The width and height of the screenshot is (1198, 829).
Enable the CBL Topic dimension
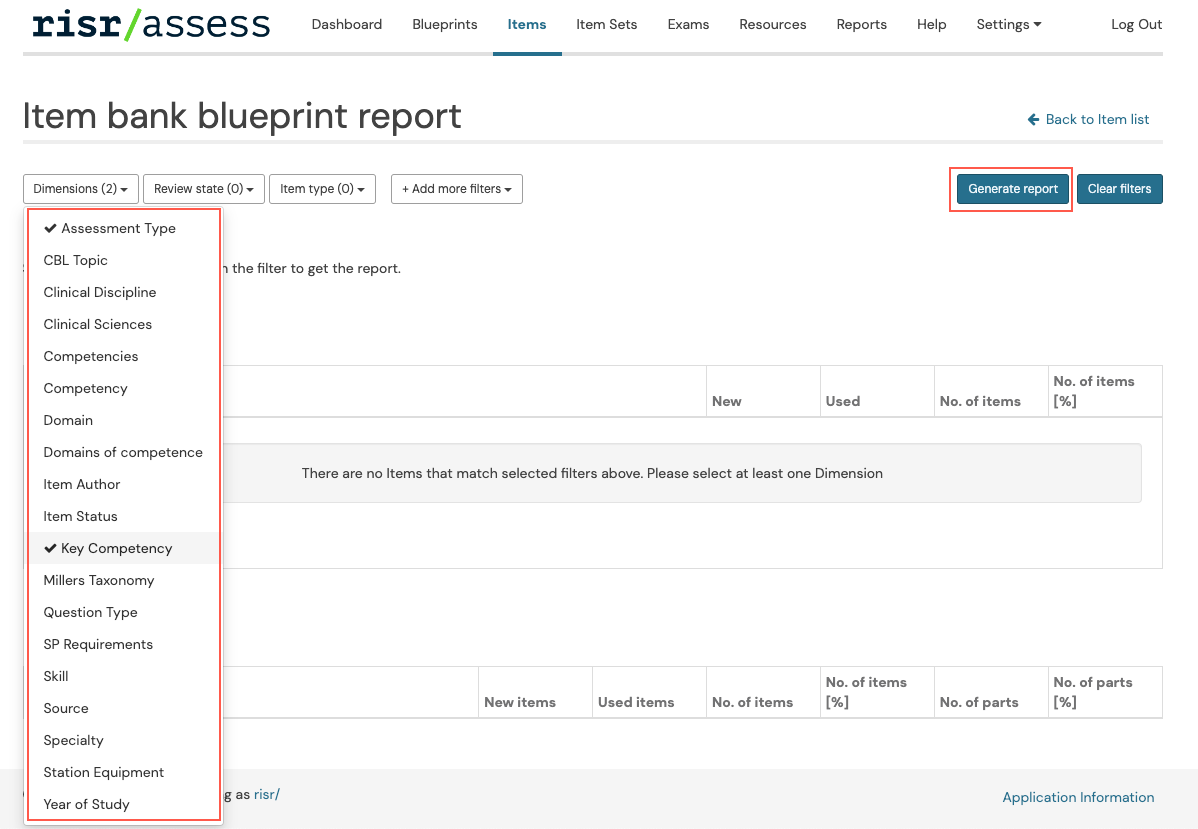click(76, 260)
